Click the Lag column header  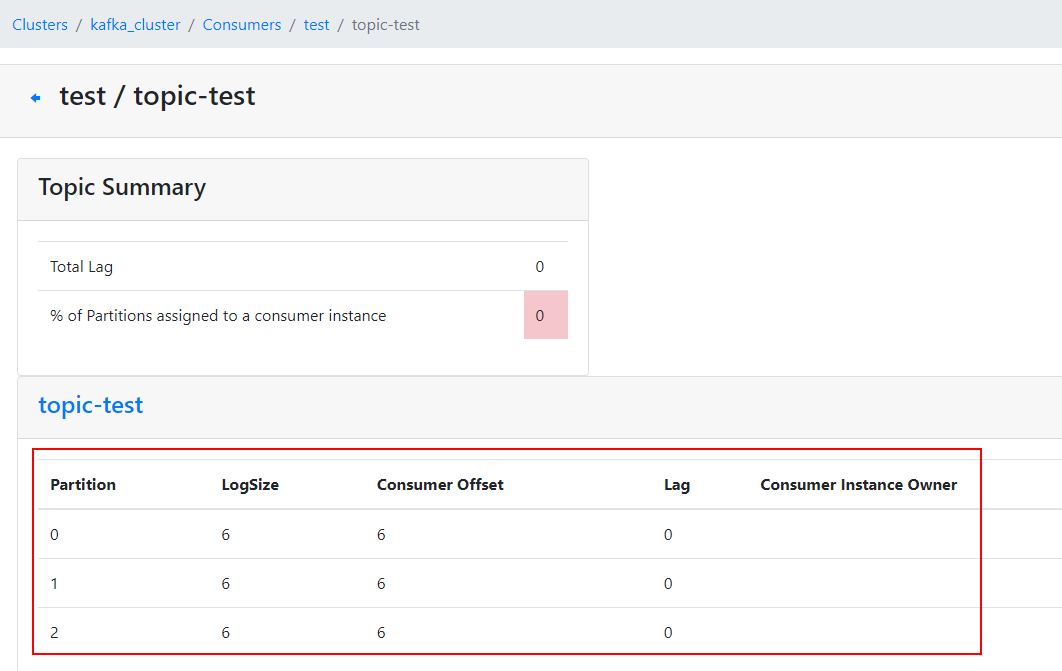tap(677, 485)
